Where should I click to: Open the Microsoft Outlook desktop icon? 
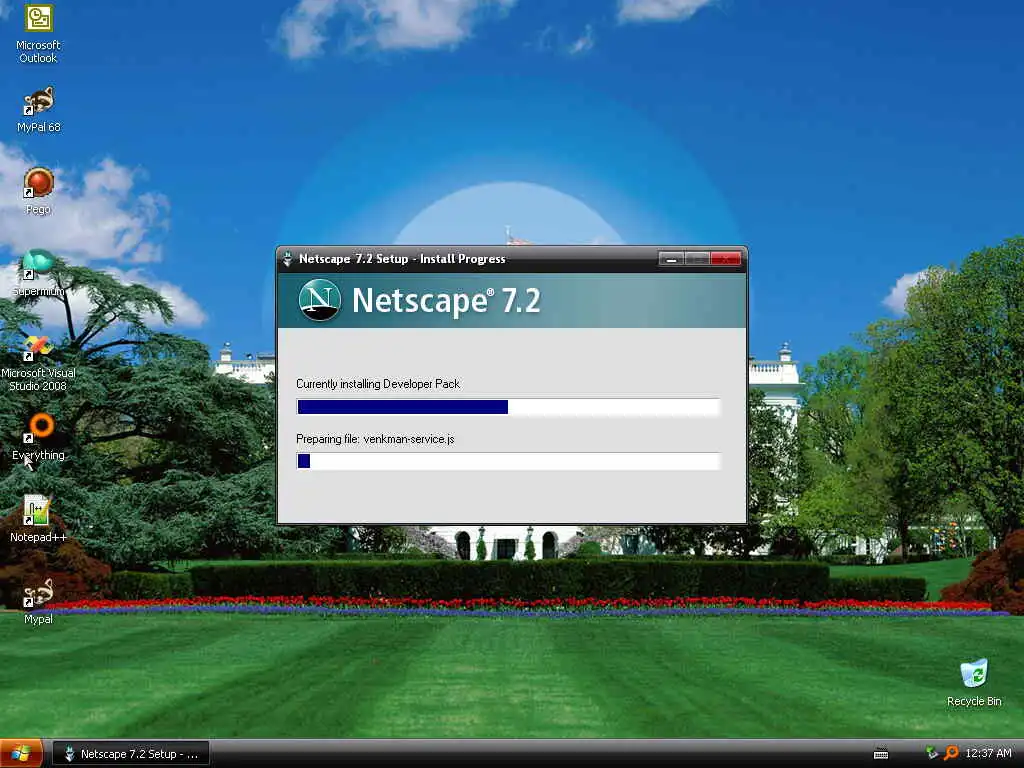click(39, 33)
